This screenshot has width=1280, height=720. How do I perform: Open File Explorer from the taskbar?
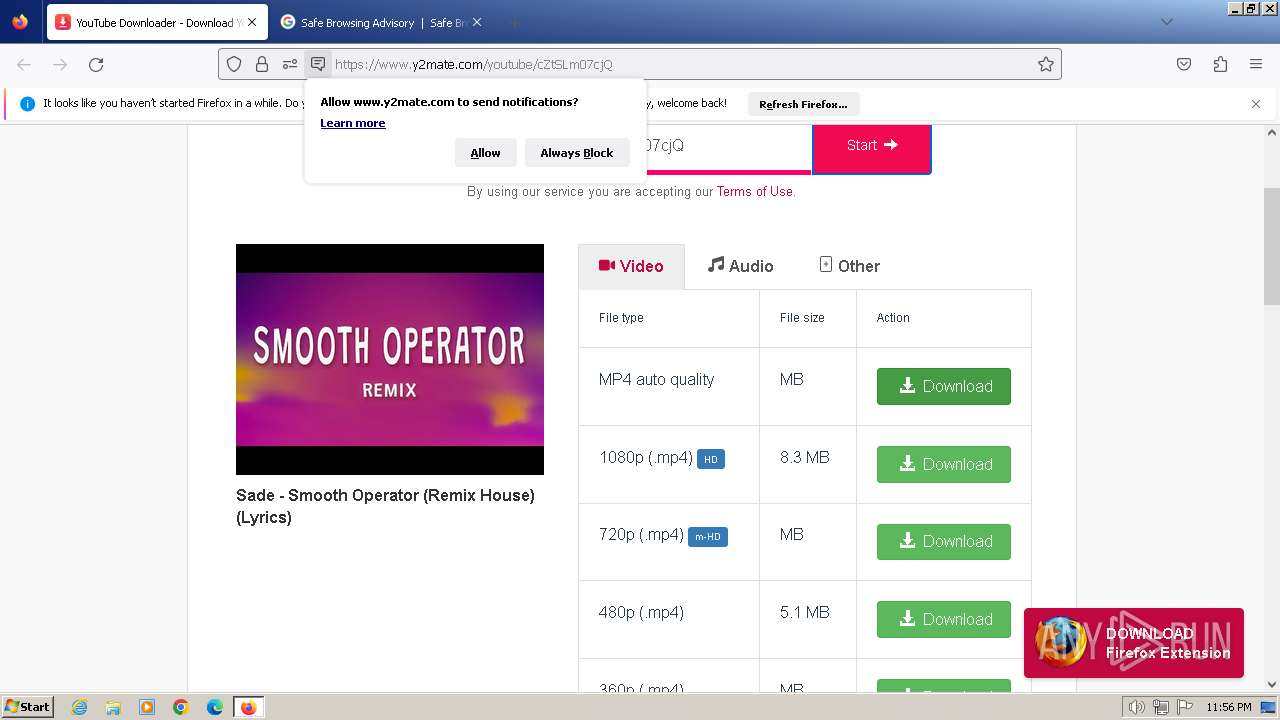point(113,707)
